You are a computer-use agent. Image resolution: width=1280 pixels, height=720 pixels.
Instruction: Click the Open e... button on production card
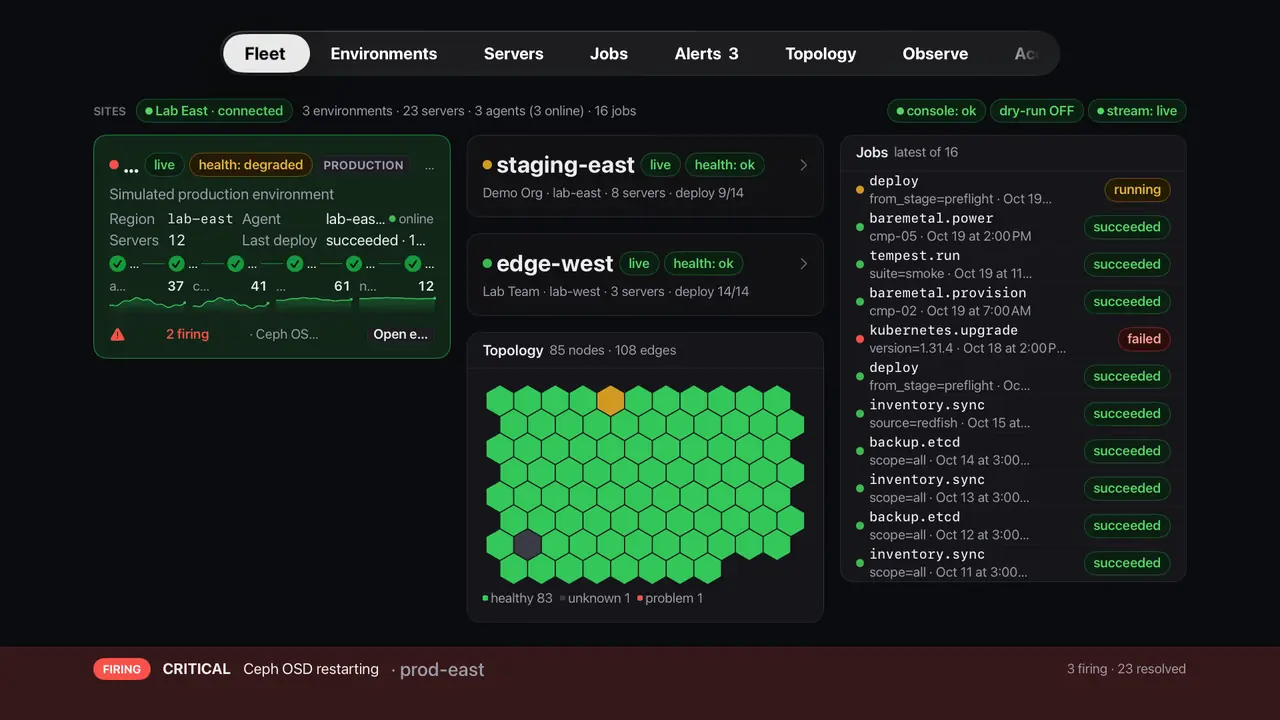400,334
